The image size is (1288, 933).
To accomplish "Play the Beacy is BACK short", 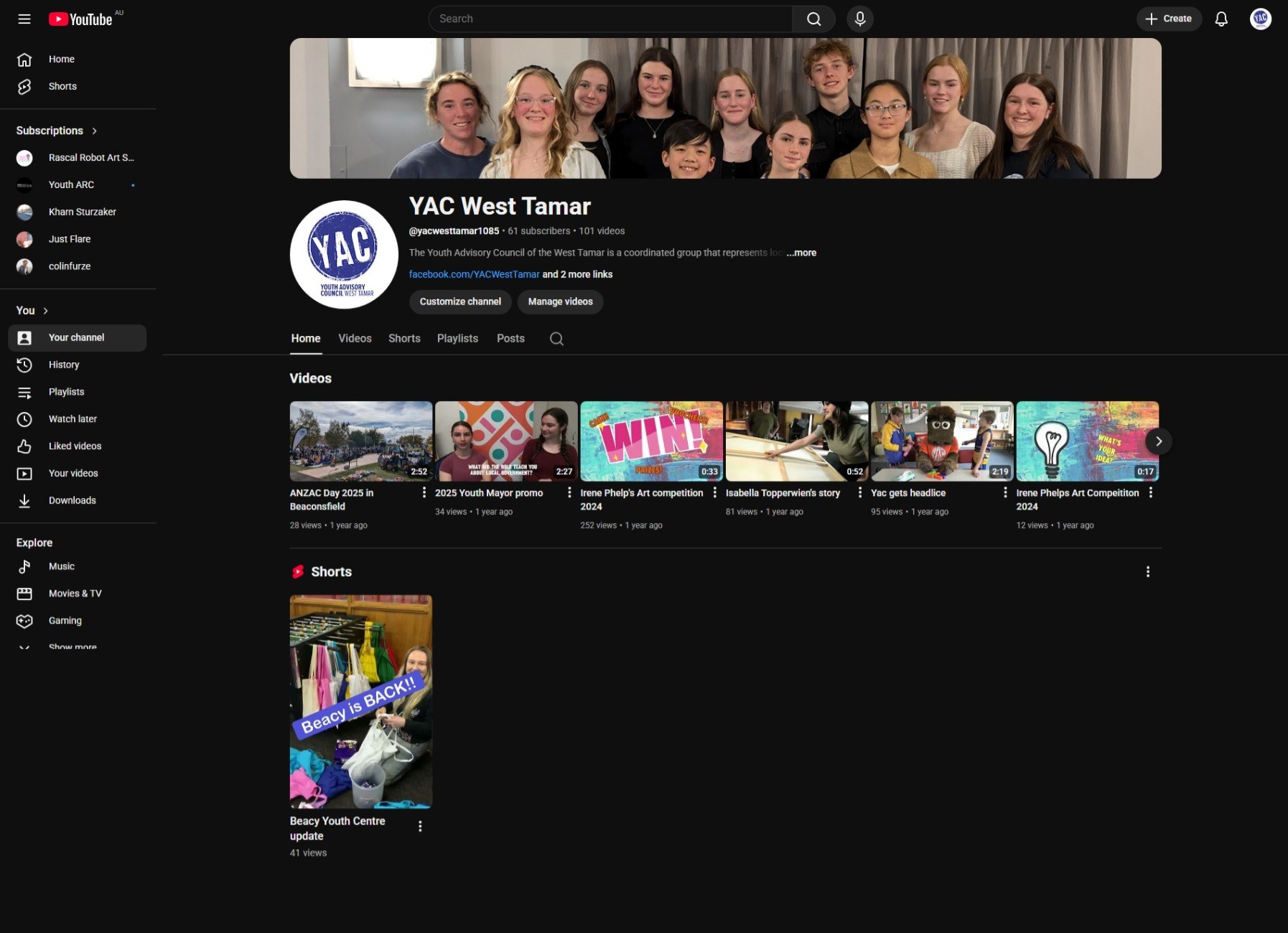I will [361, 701].
